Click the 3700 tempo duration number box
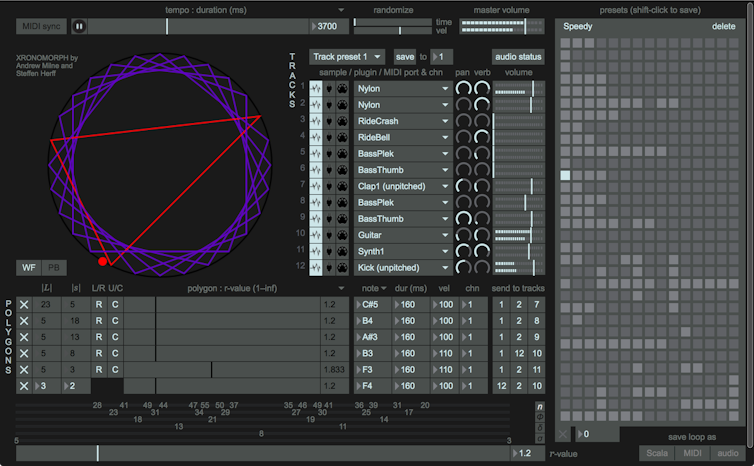Image resolution: width=754 pixels, height=466 pixels. pyautogui.click(x=329, y=26)
